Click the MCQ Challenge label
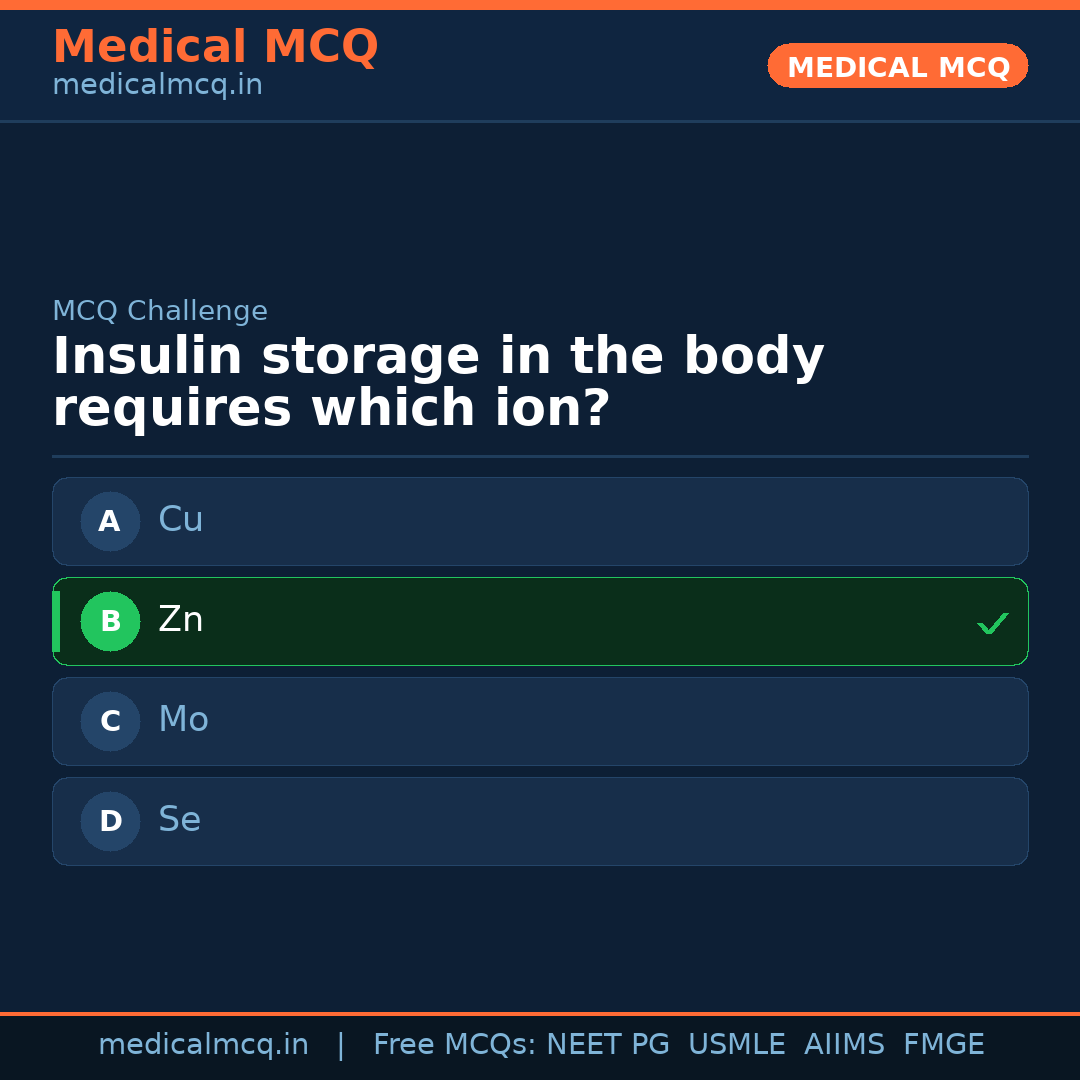The width and height of the screenshot is (1080, 1080). 160,311
